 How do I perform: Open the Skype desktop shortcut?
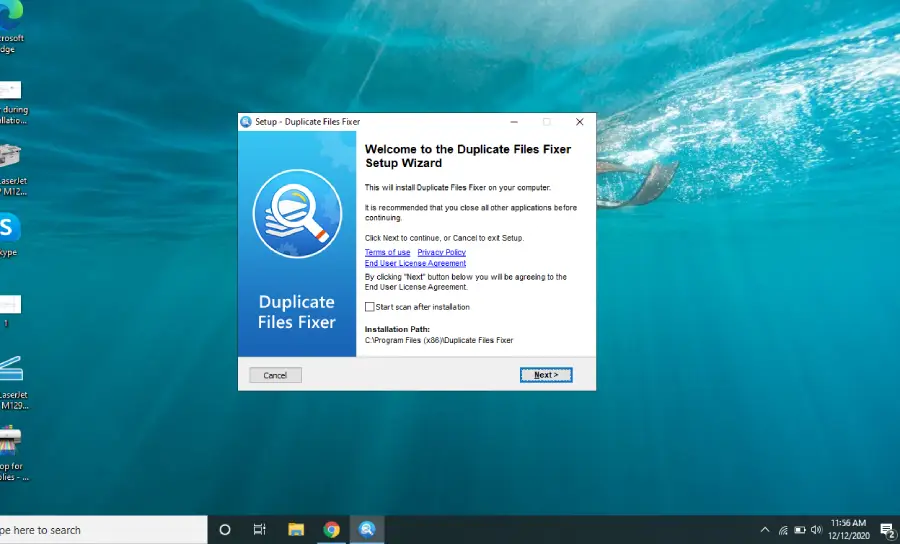click(x=9, y=234)
